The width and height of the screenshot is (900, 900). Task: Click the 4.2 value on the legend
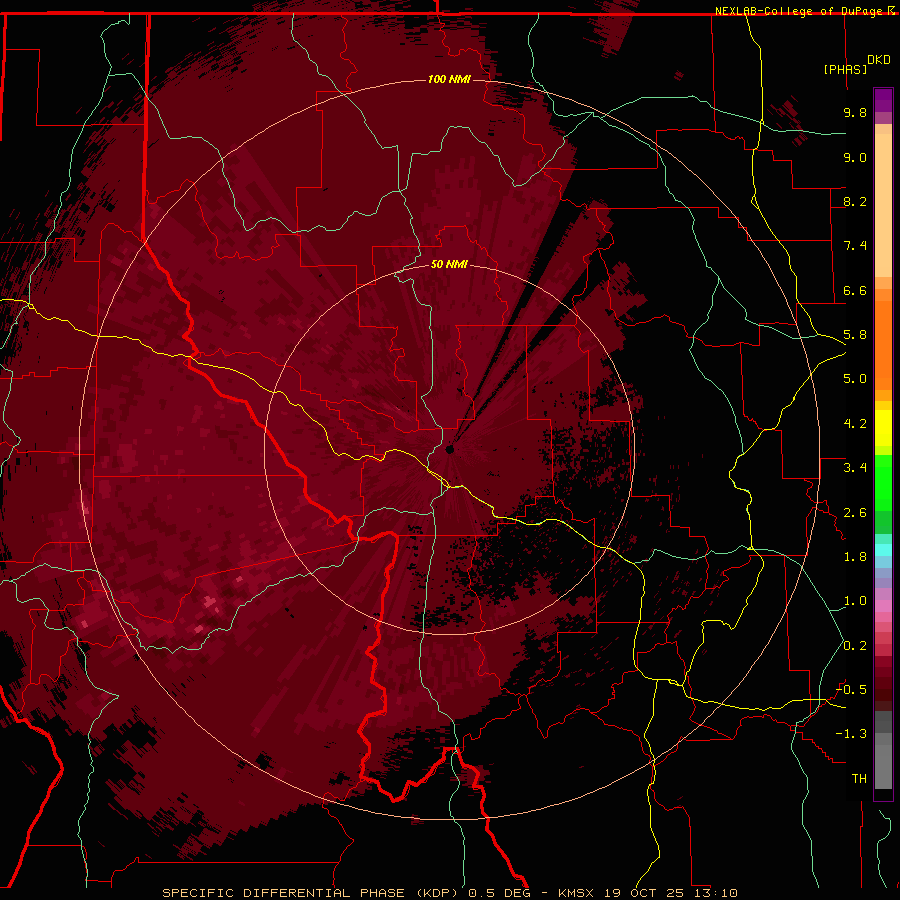coord(855,424)
